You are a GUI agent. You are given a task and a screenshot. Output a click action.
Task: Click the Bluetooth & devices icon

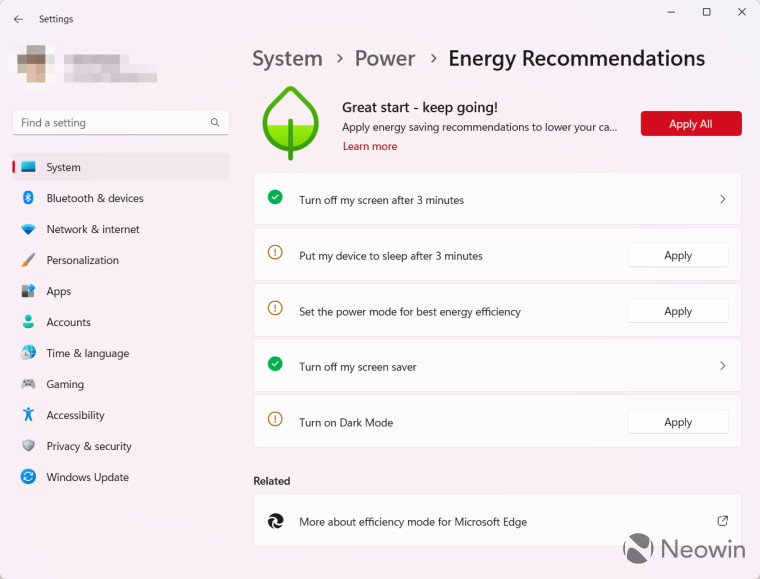tap(28, 198)
